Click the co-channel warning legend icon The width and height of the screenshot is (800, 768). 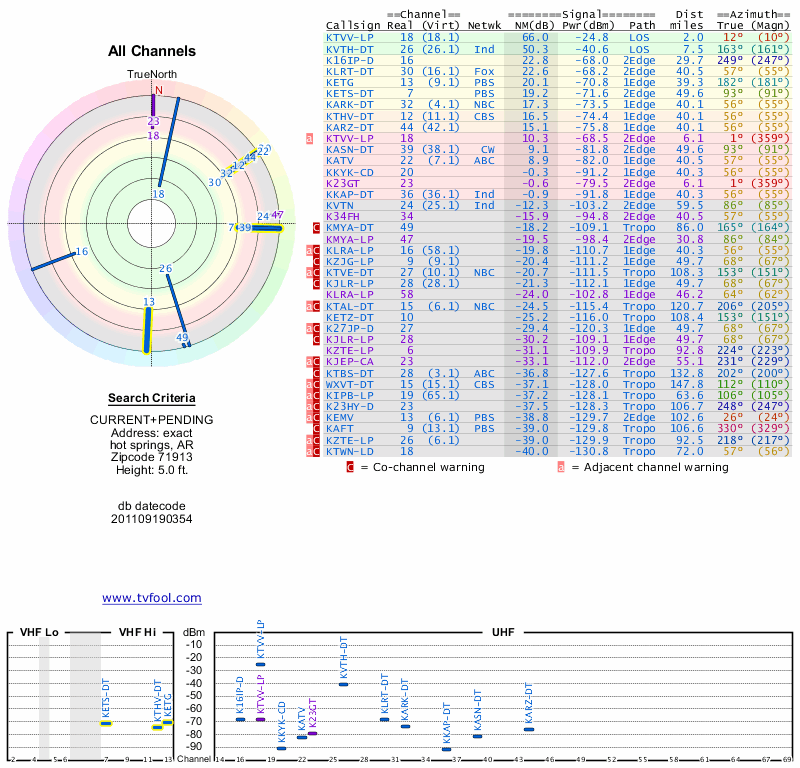[x=350, y=467]
